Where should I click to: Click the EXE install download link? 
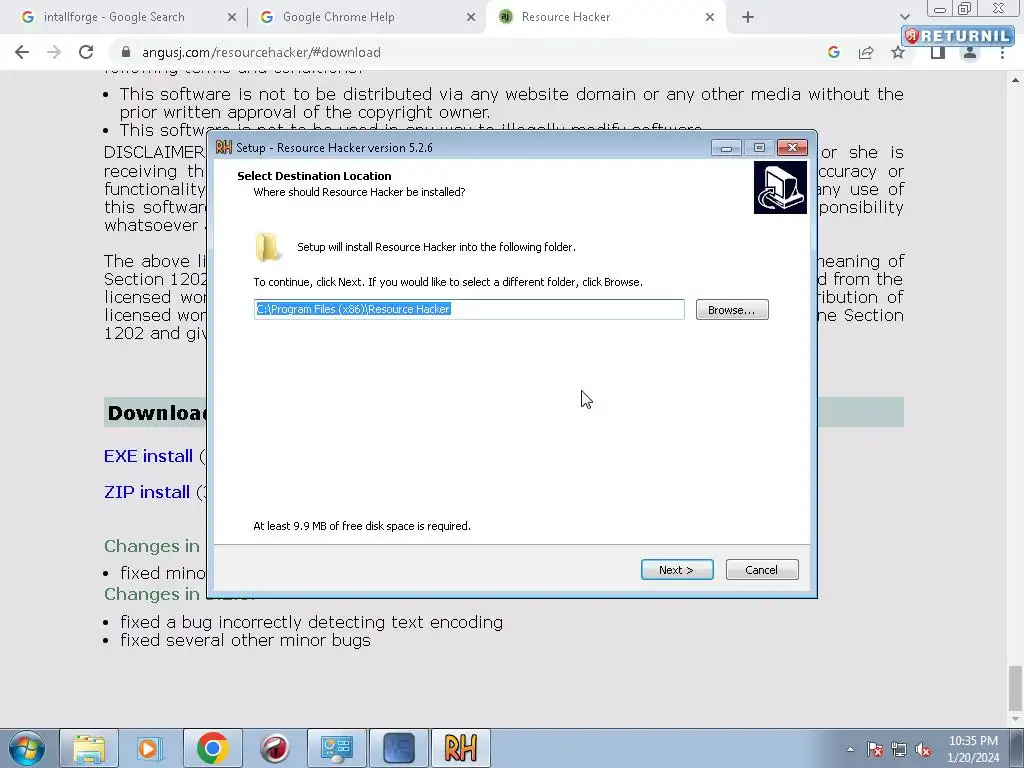(148, 456)
